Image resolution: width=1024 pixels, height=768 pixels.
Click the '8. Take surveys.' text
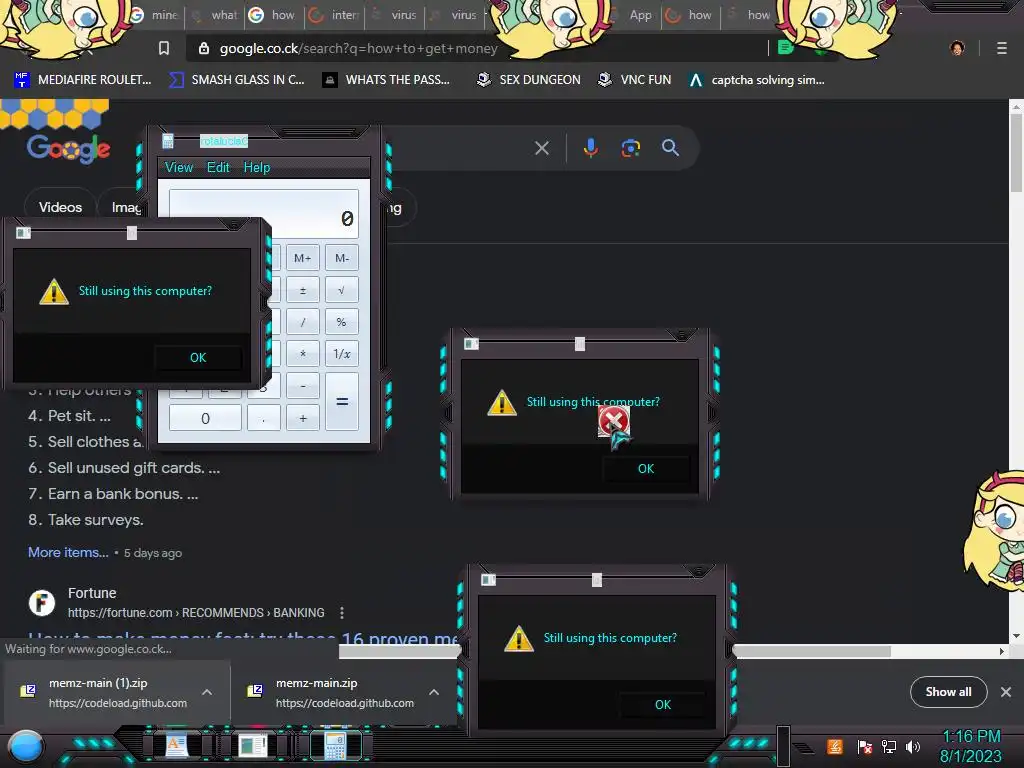(86, 520)
